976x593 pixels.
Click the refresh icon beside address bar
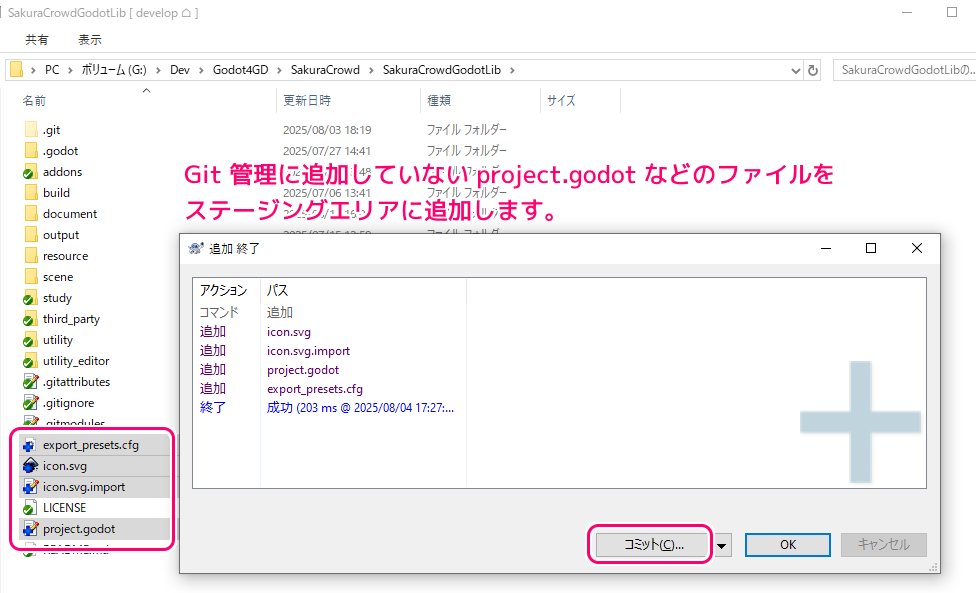coord(813,70)
